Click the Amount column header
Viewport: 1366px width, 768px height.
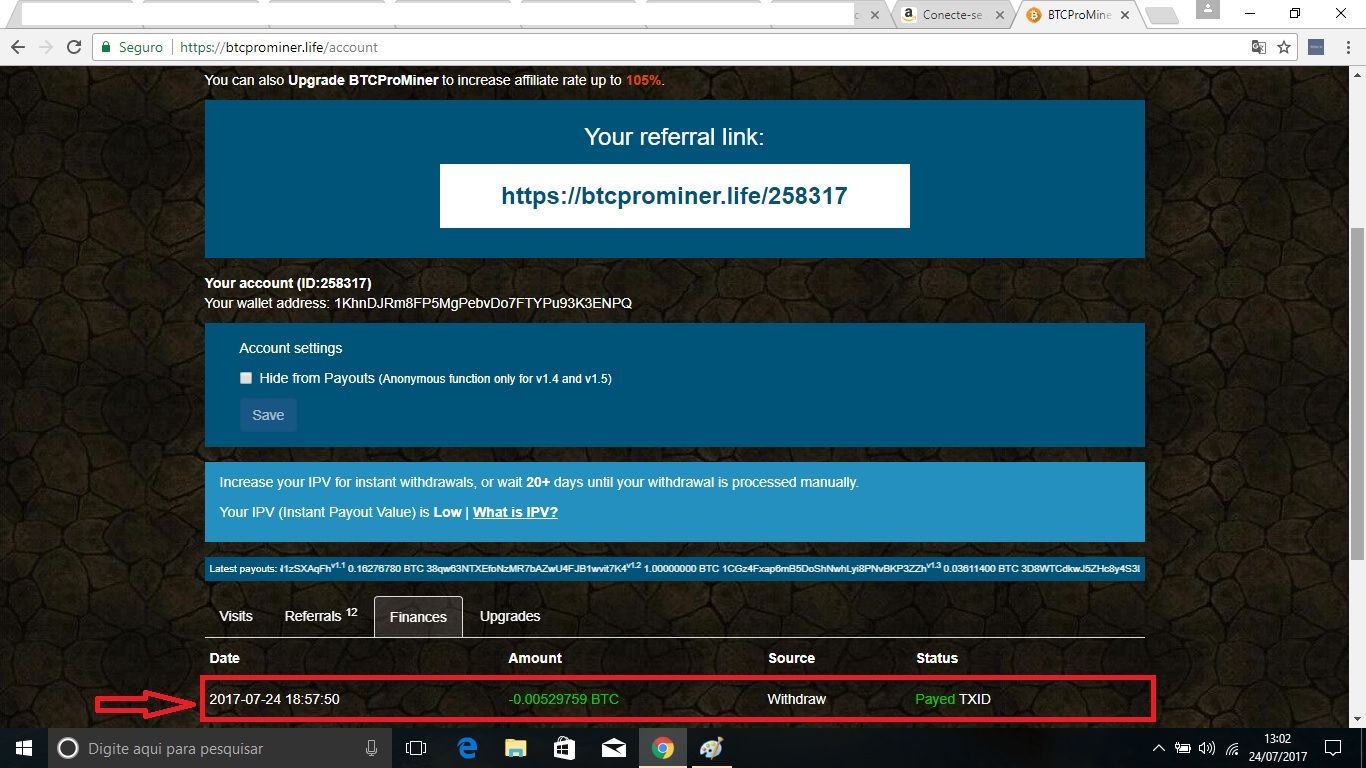coord(535,658)
